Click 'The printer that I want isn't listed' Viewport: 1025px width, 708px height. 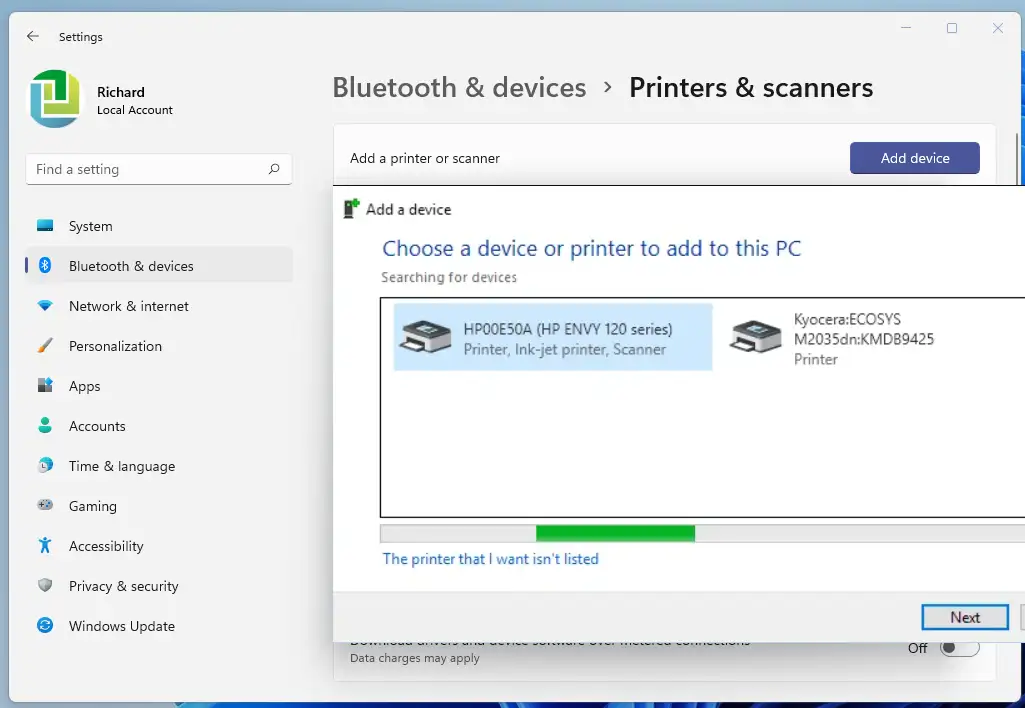pyautogui.click(x=490, y=559)
